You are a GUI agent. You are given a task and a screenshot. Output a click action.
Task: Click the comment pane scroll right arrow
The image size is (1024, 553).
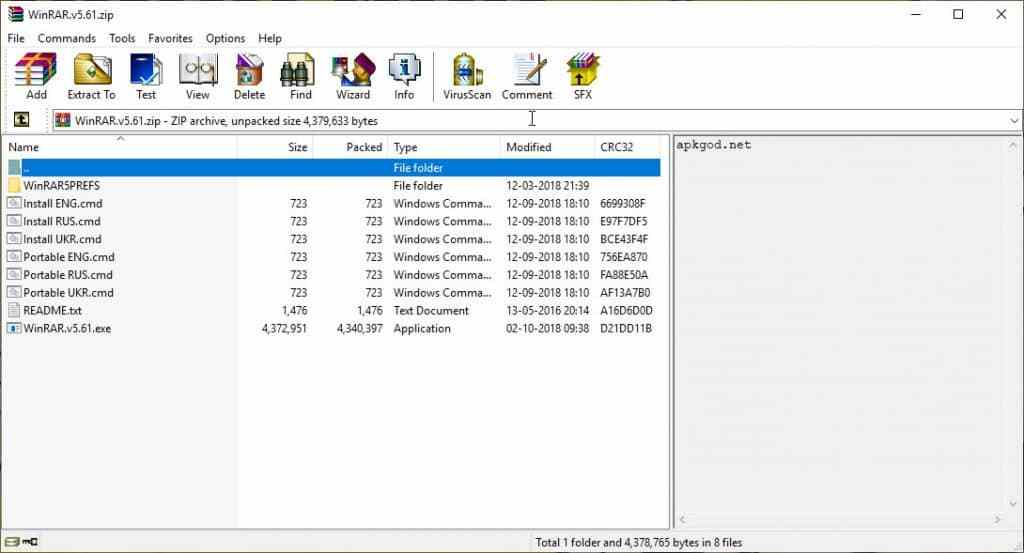pos(998,520)
